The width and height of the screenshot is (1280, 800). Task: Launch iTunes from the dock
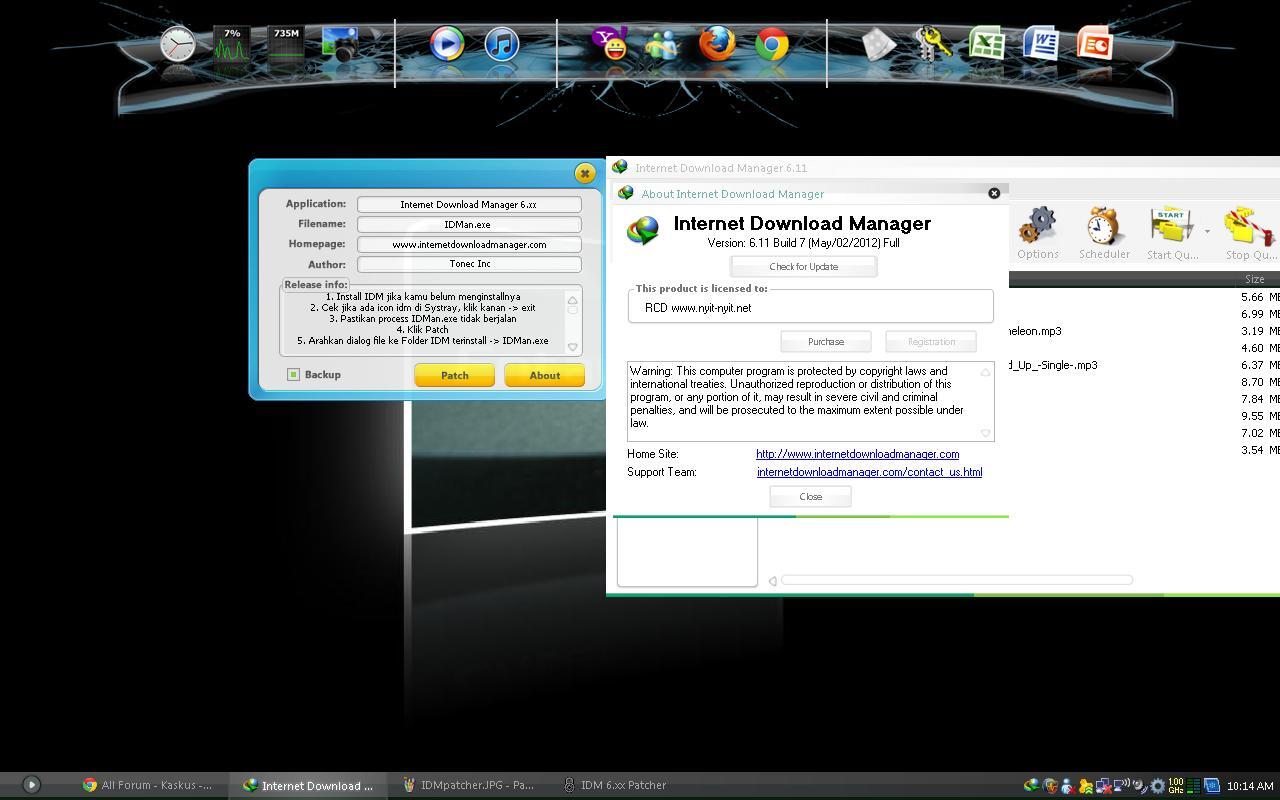click(501, 45)
